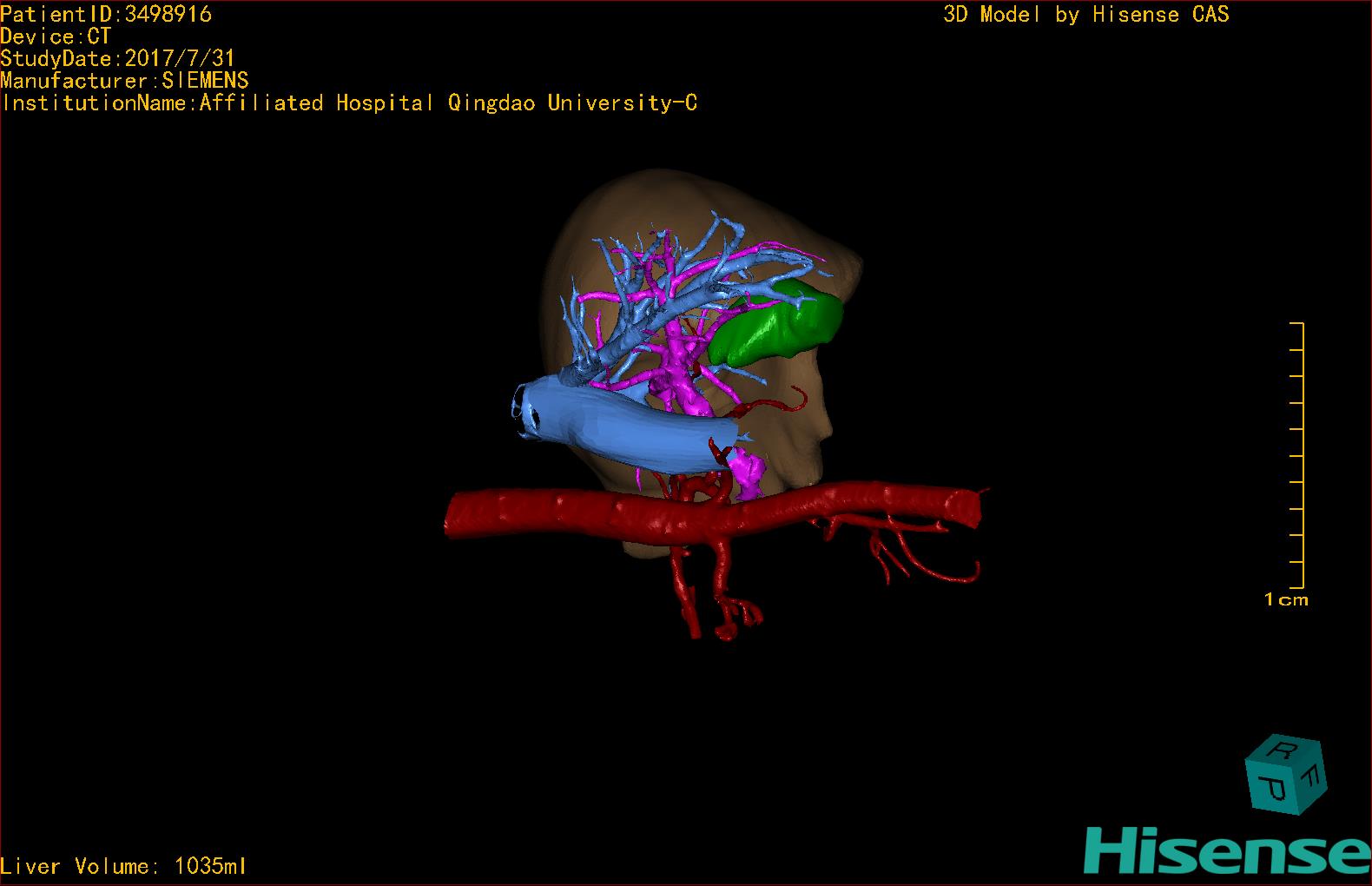Click the InstitutionName text line
The image size is (1372, 886).
tap(349, 103)
